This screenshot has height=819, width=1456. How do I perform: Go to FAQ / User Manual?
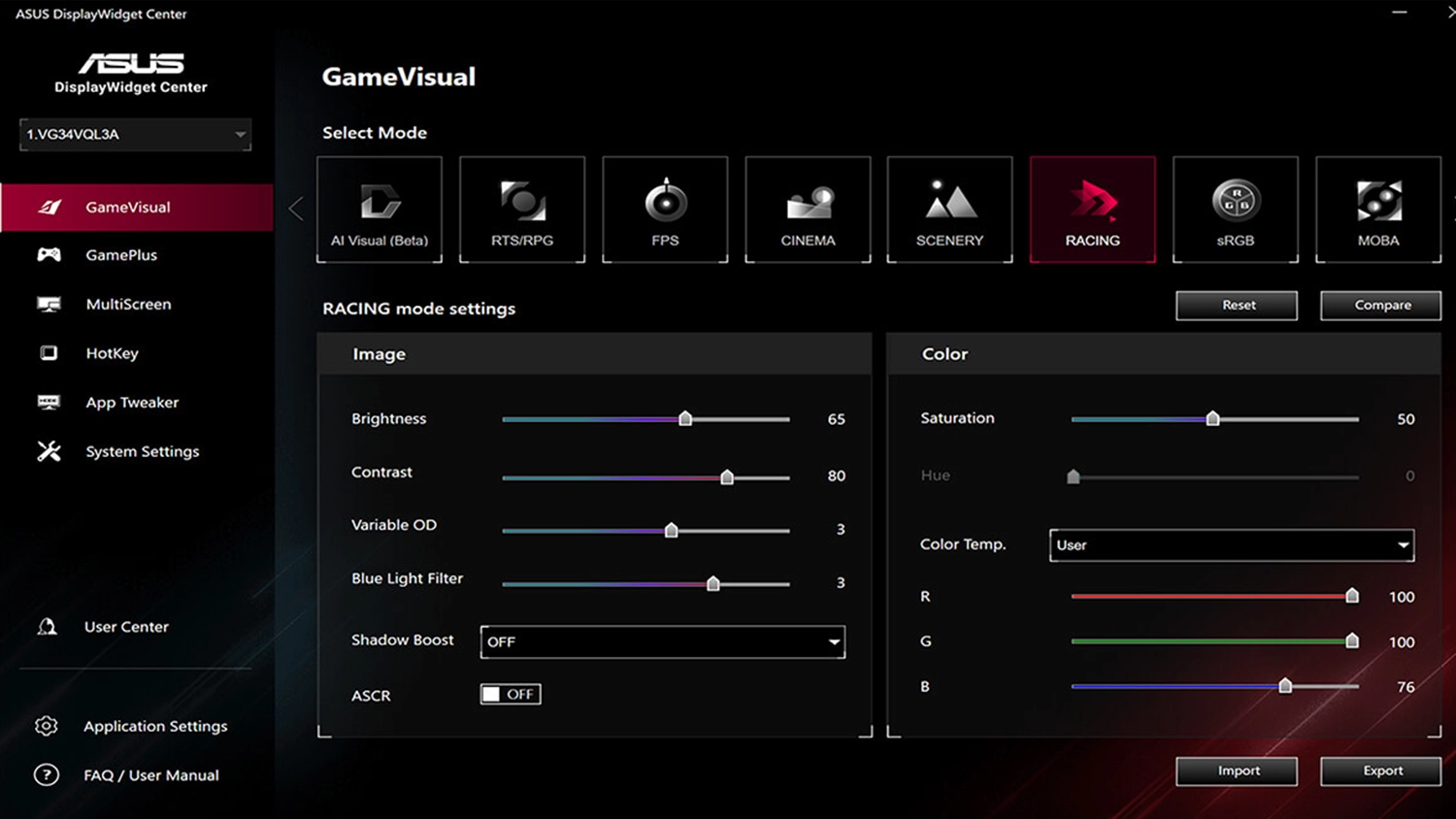151,775
